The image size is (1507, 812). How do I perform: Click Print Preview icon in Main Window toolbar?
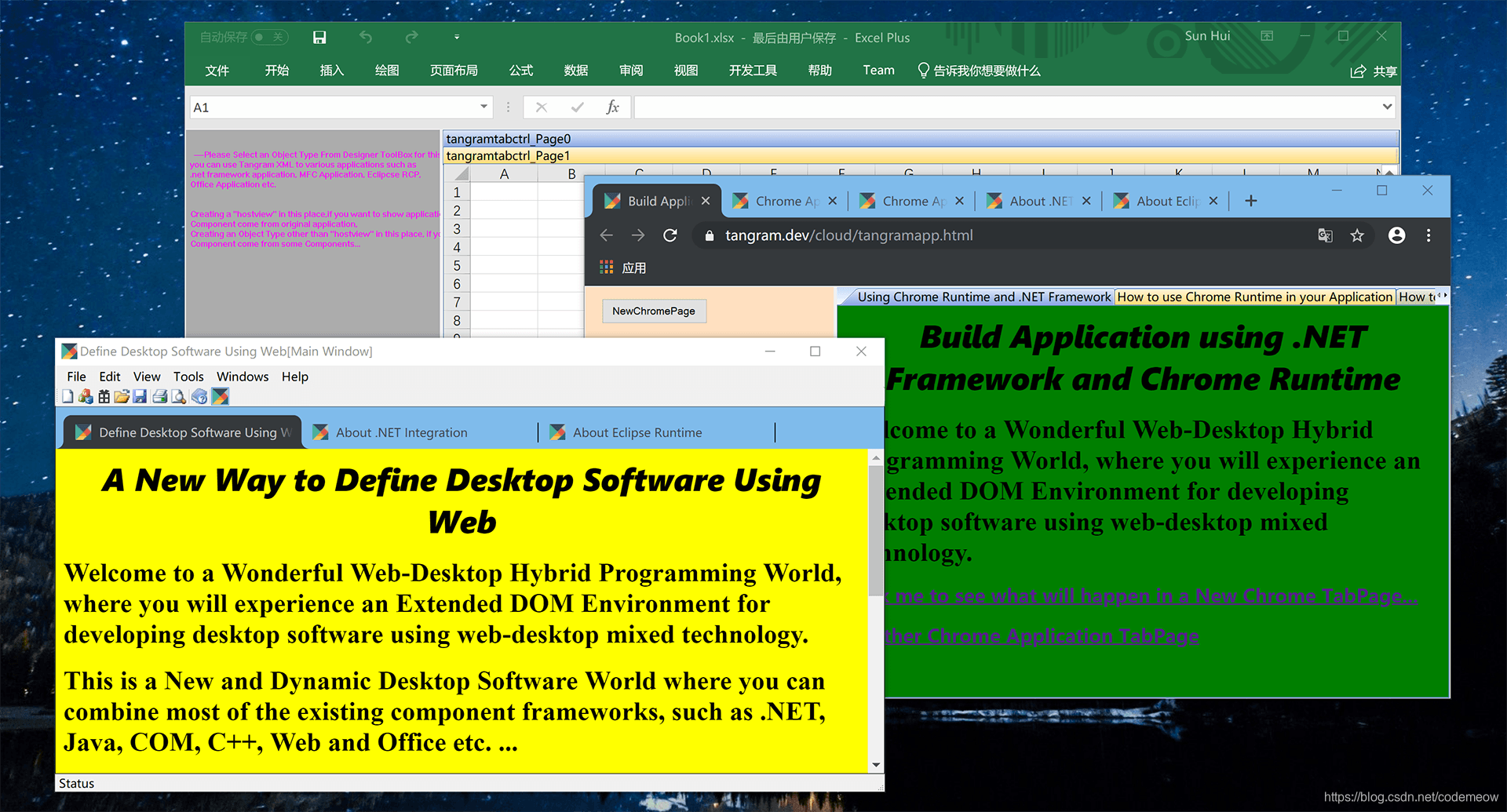[x=179, y=396]
